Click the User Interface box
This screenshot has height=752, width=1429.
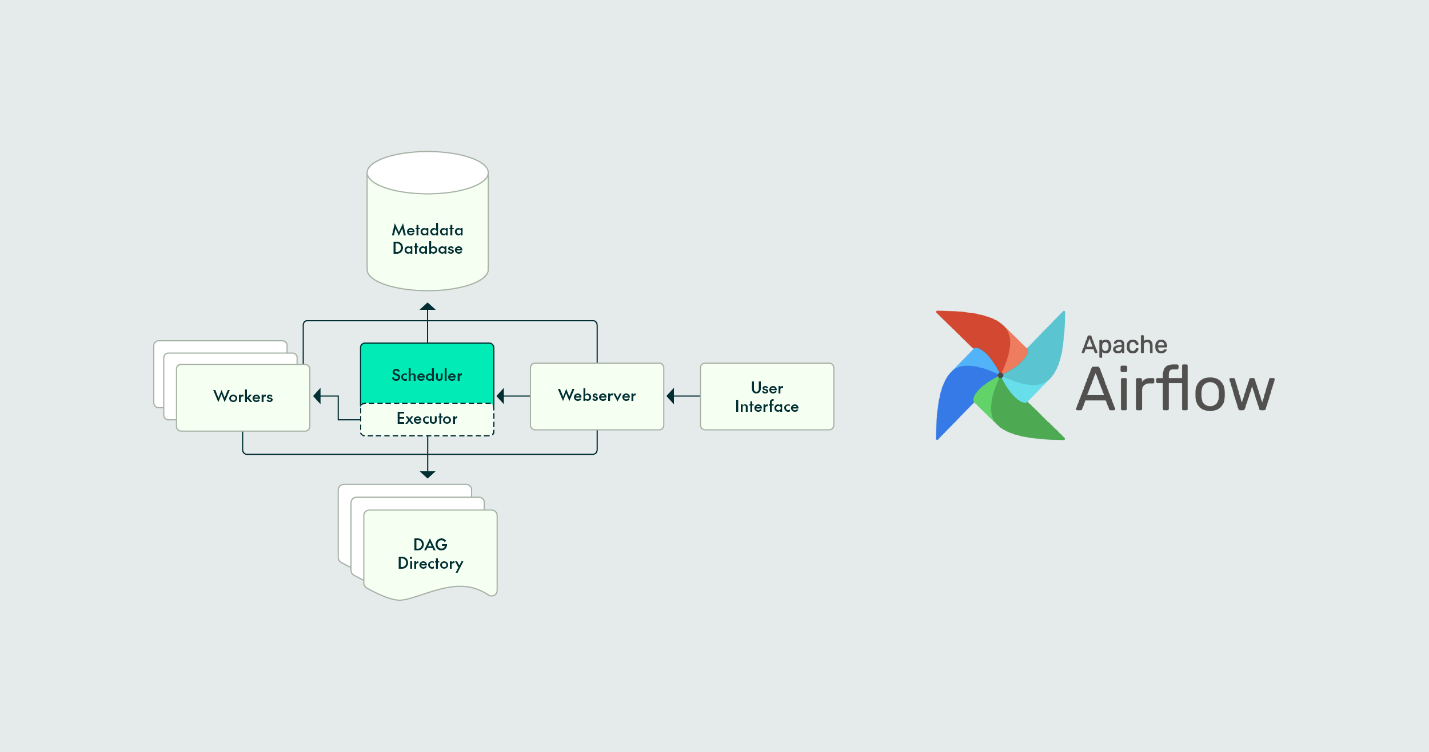click(767, 396)
